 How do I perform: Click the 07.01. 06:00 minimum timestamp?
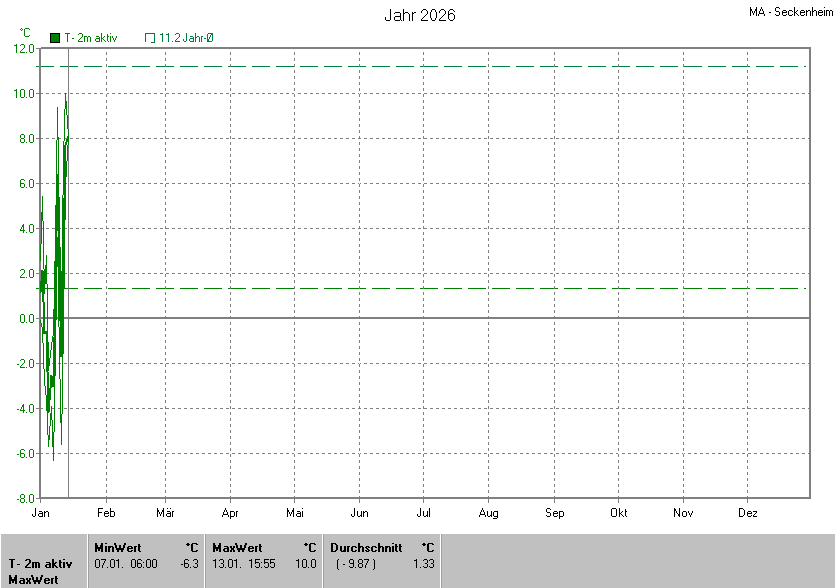[126, 564]
